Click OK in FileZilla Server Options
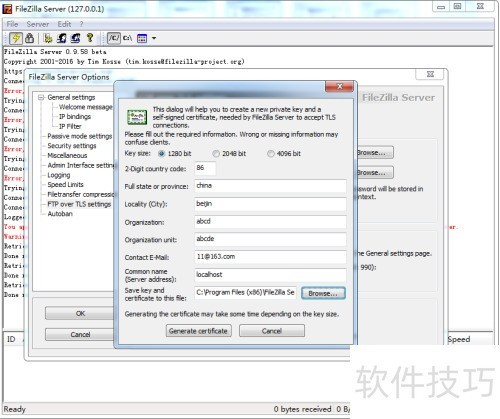This screenshot has height=419, width=500. click(80, 313)
